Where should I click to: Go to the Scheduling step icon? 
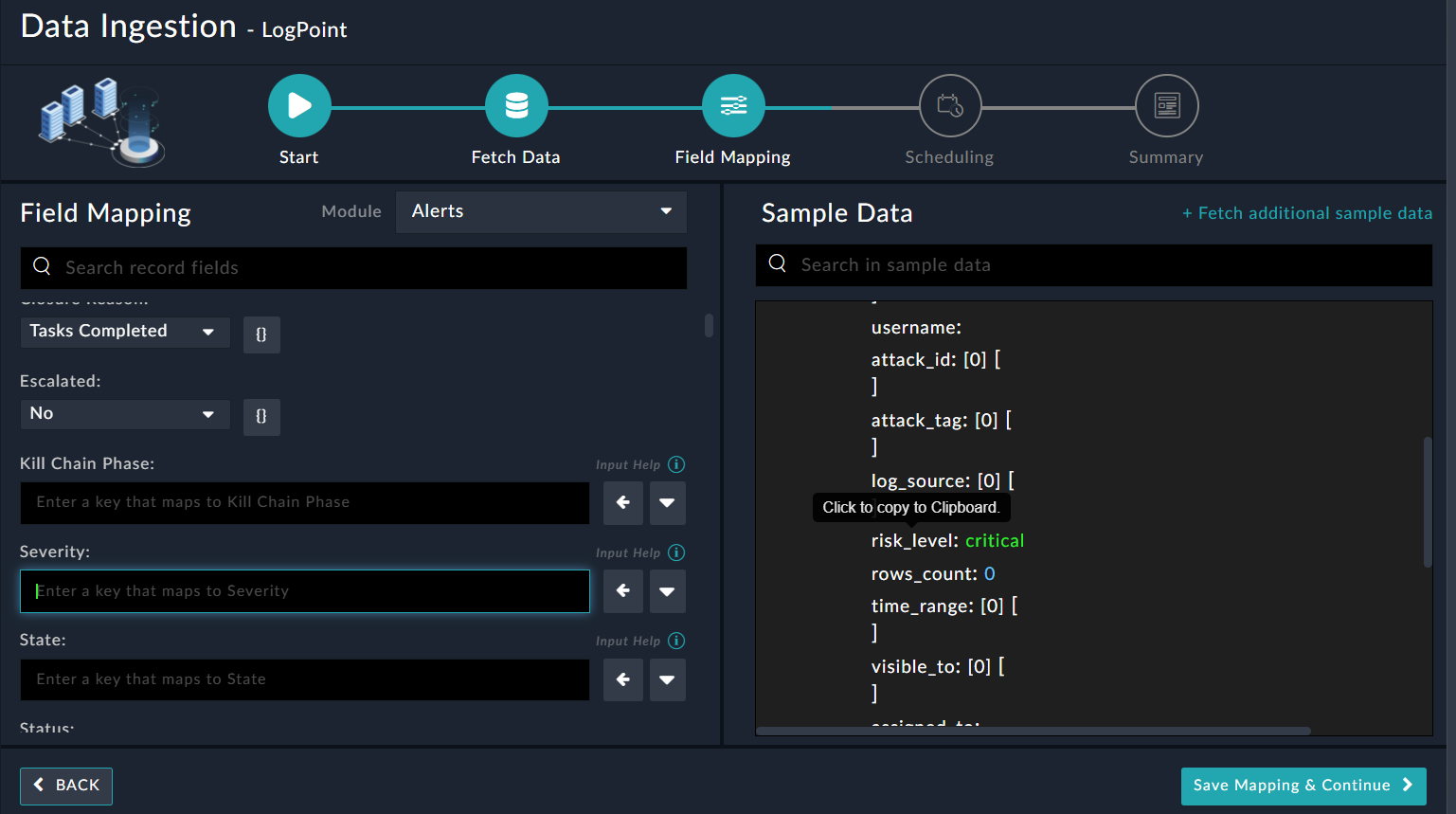[x=949, y=105]
